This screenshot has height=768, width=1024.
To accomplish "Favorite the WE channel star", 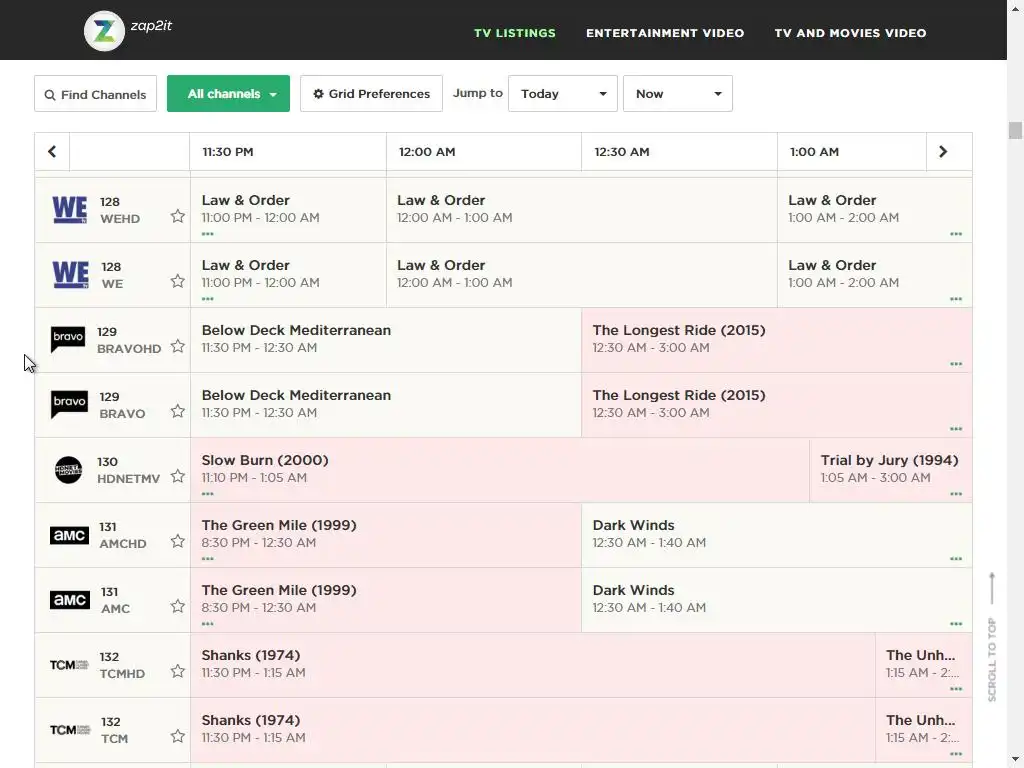I will point(178,281).
